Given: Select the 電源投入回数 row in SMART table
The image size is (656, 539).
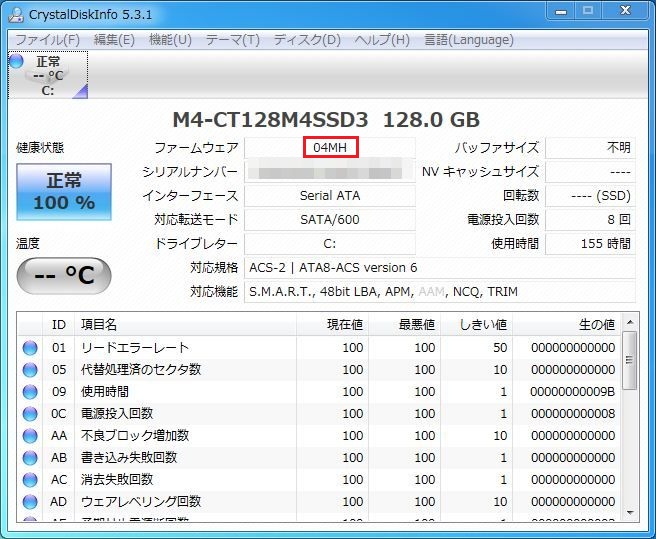Looking at the screenshot, I should tap(319, 414).
